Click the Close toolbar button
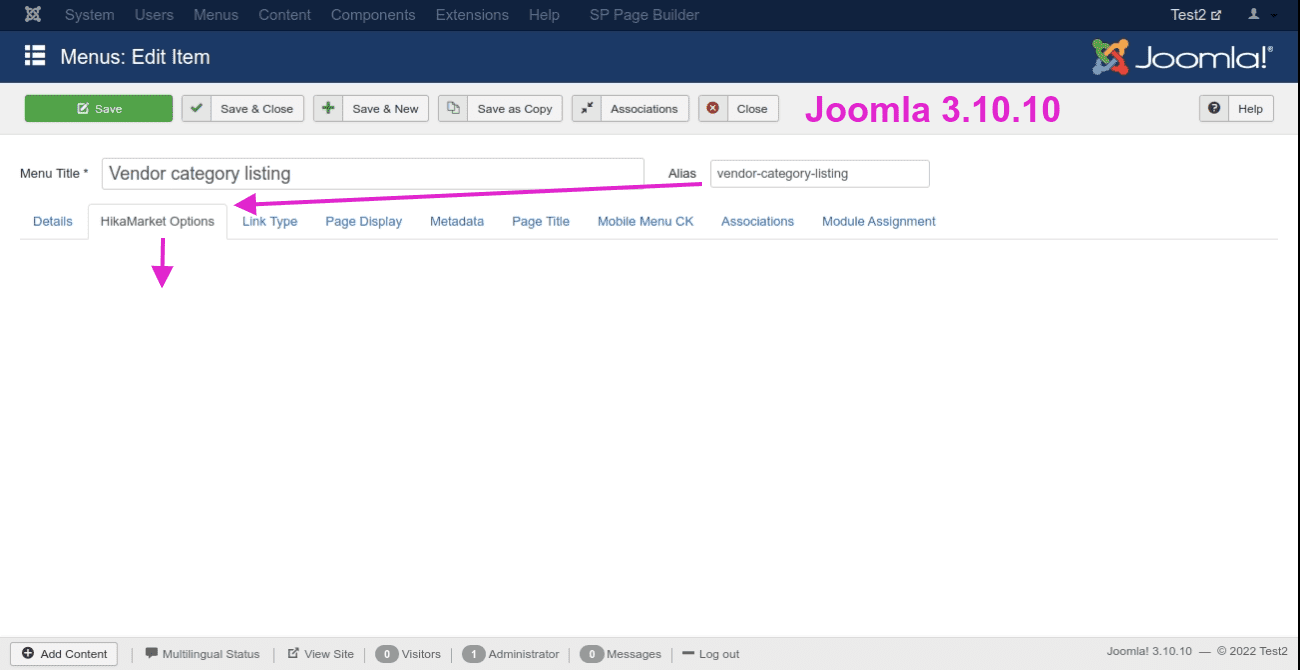1300x670 pixels. (739, 109)
